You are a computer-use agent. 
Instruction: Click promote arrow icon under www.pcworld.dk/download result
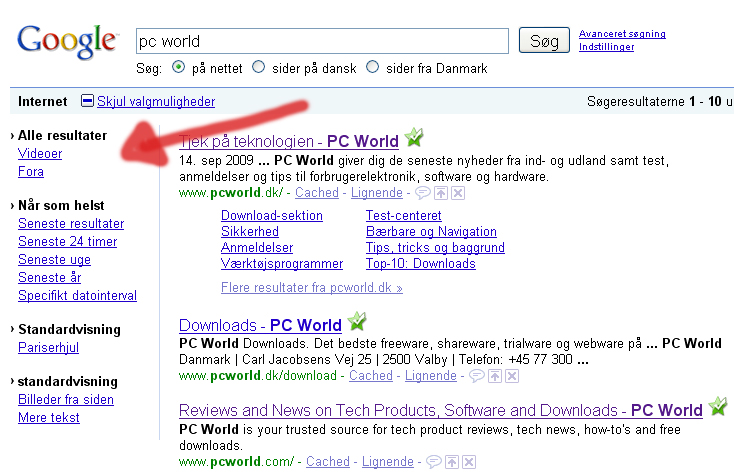point(494,376)
